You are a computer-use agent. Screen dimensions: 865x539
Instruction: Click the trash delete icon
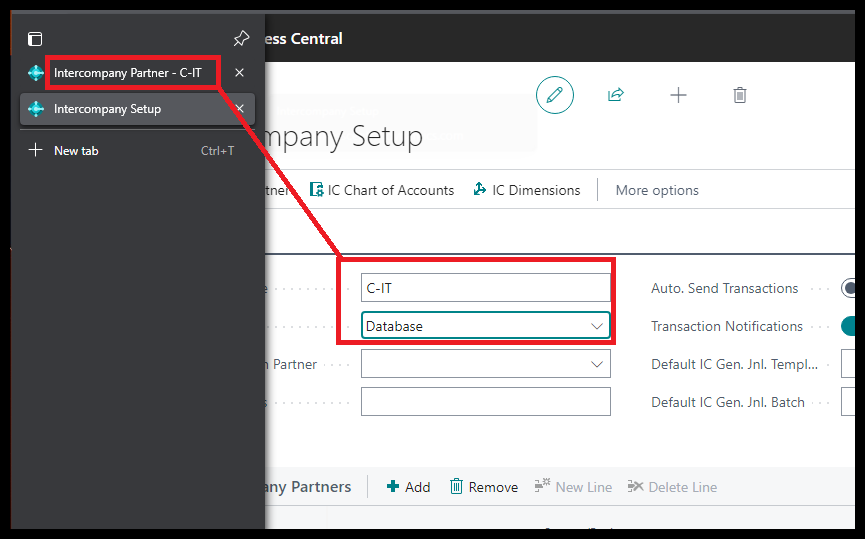740,95
